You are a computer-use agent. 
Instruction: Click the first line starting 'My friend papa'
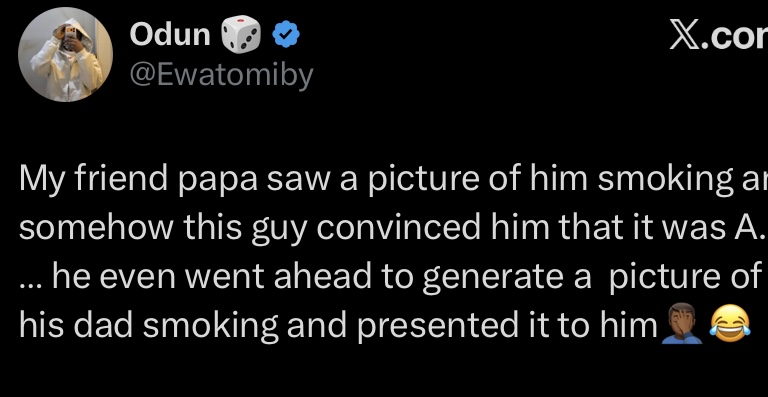point(393,181)
